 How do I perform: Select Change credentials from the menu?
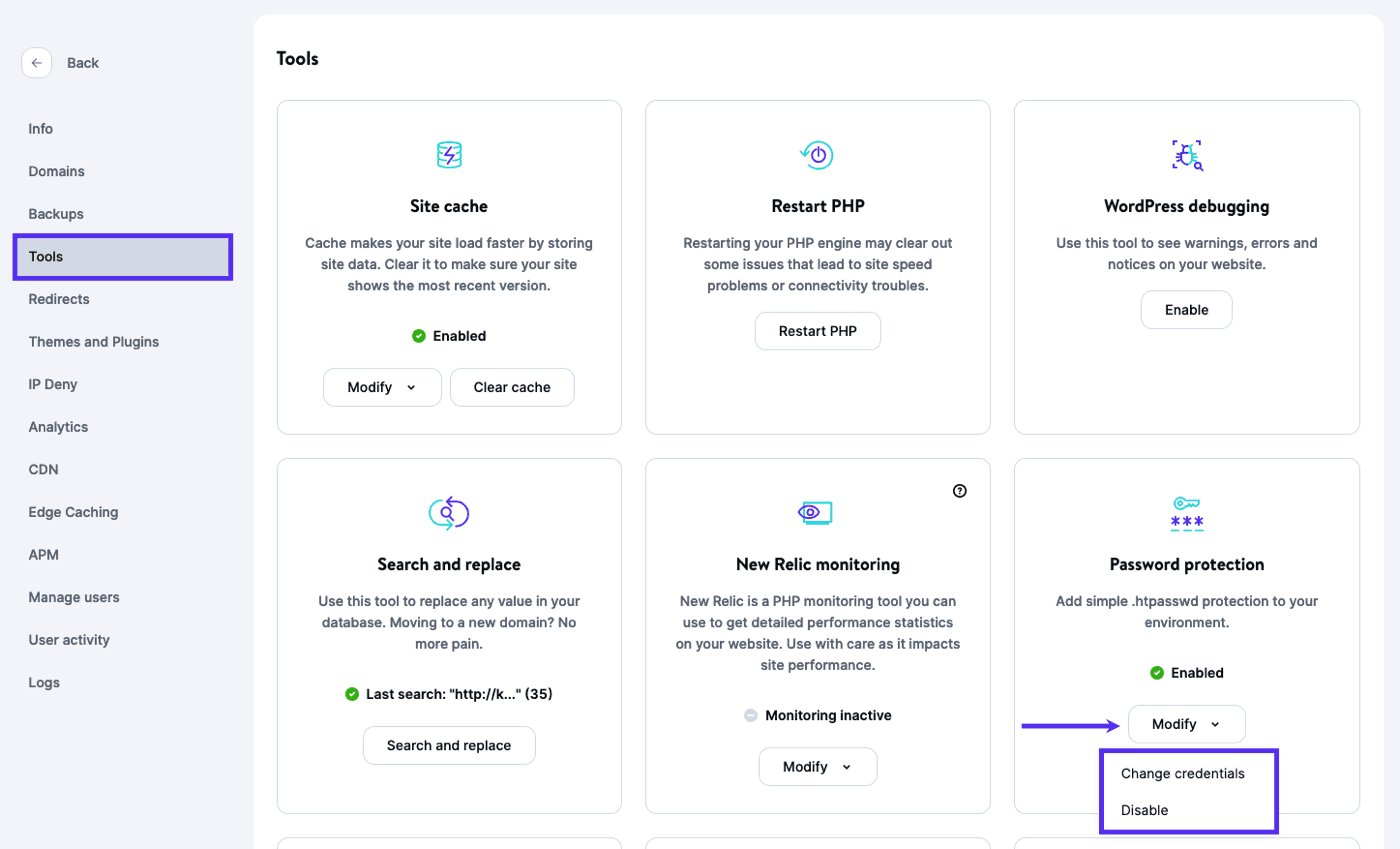click(x=1182, y=773)
